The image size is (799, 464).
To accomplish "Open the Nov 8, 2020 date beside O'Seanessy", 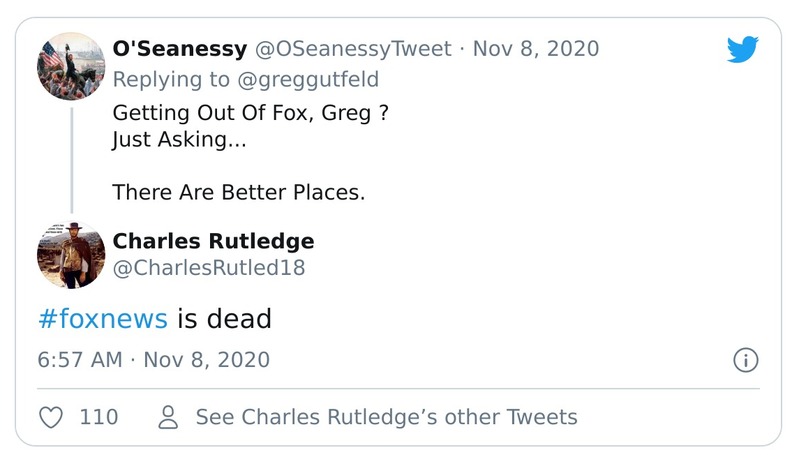I will (535, 48).
